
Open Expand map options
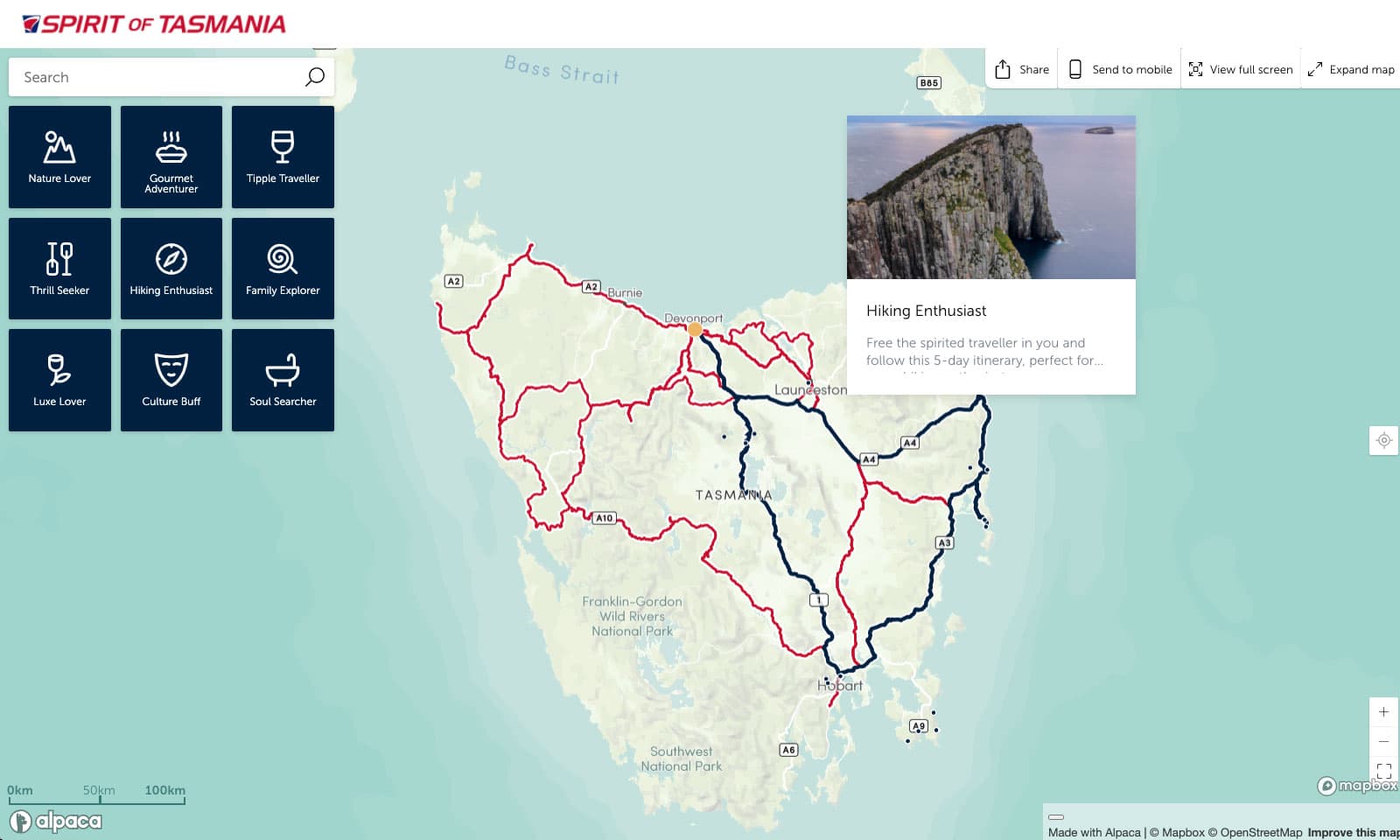pos(1350,68)
